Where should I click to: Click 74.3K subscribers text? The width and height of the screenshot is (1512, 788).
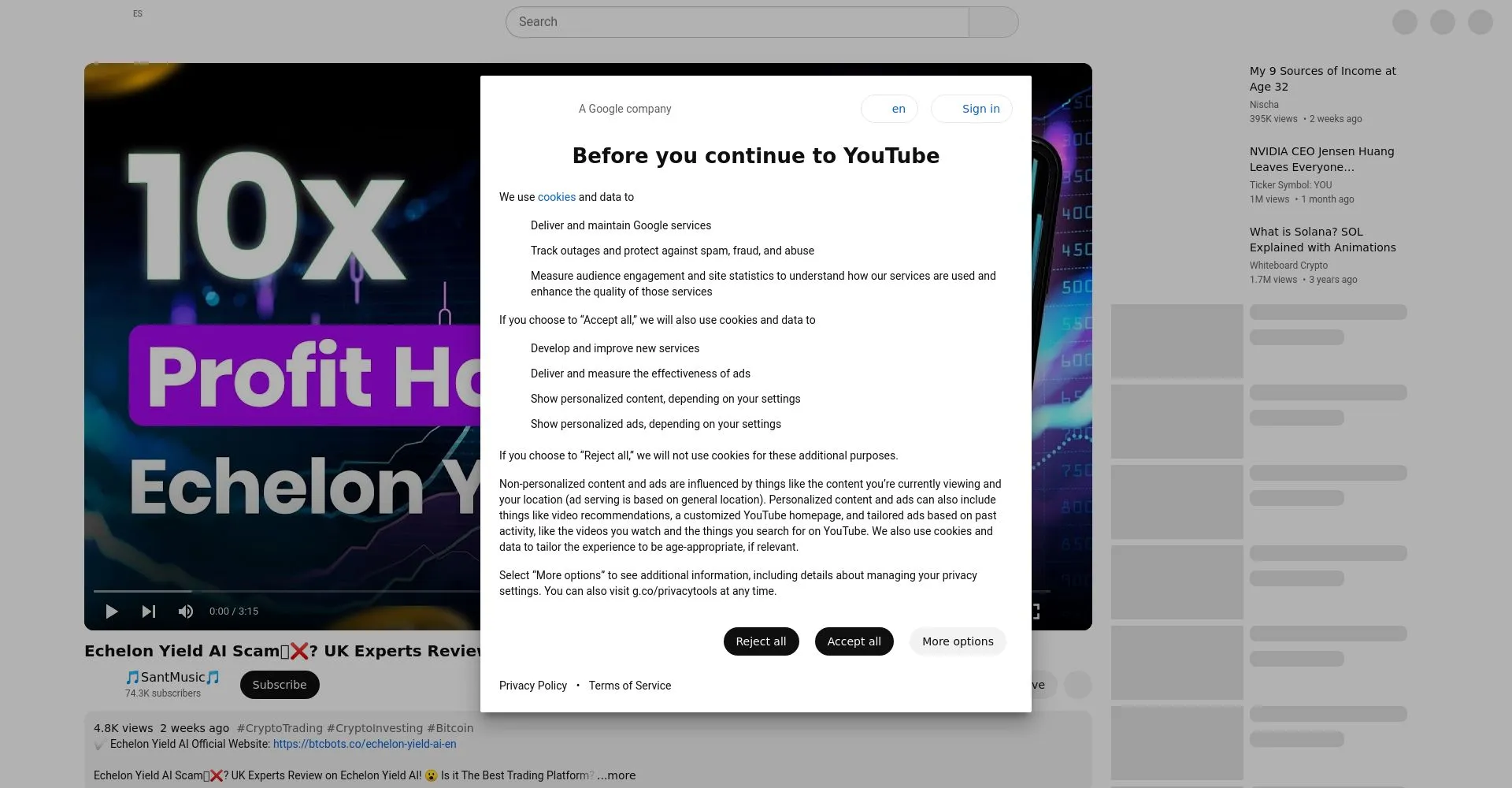pos(163,693)
